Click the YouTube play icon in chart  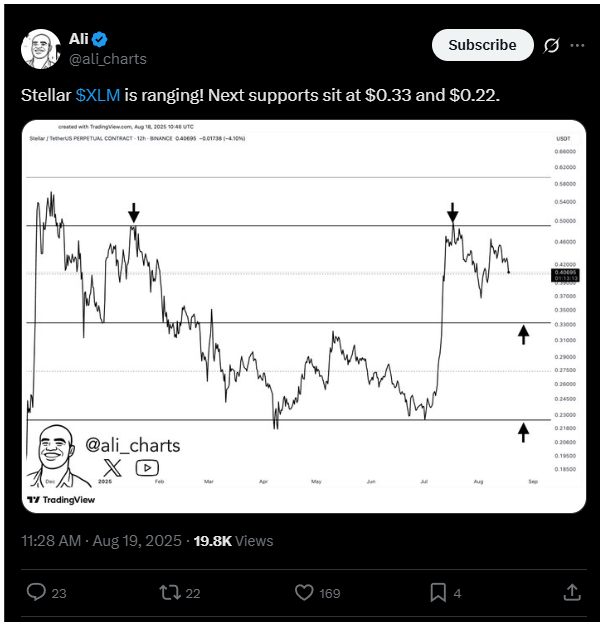147,468
